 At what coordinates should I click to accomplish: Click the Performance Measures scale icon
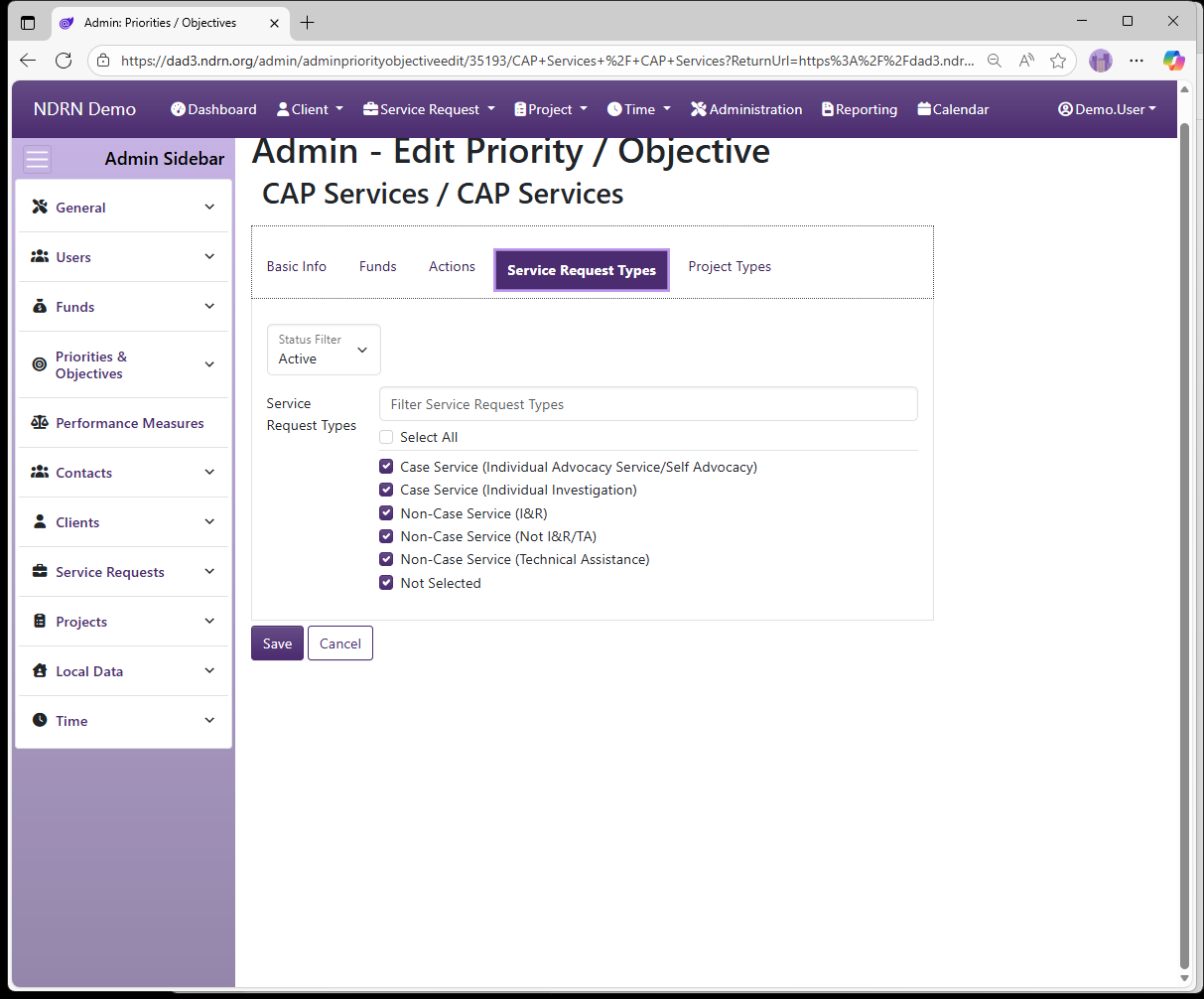(40, 422)
